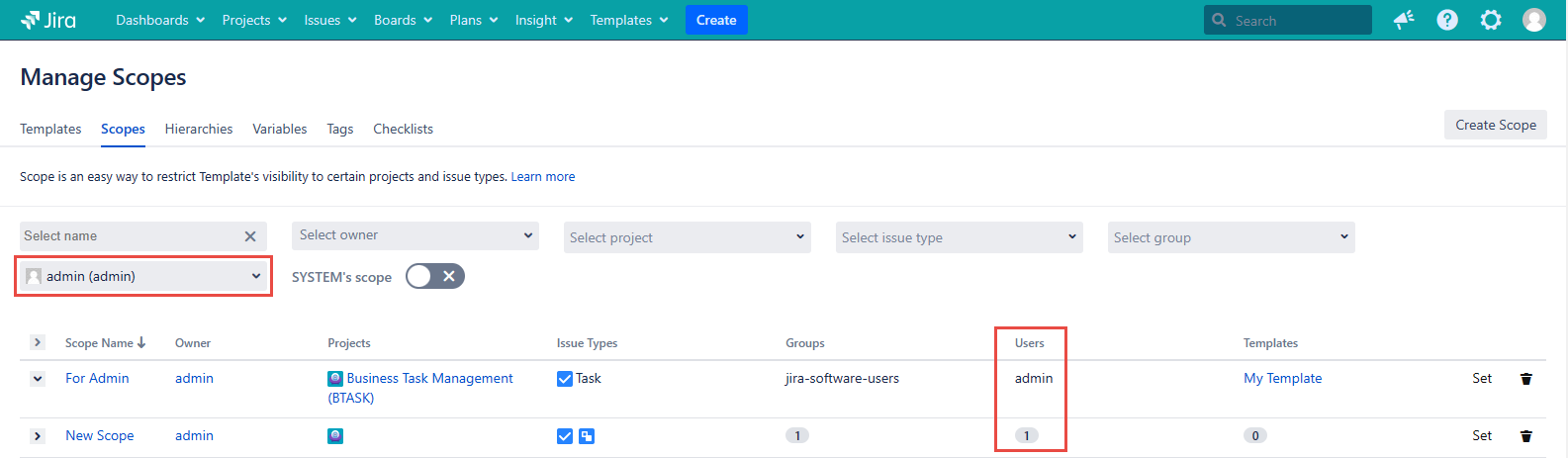Viewport: 1568px width, 458px height.
Task: Click the Search input field
Action: pos(1298,20)
